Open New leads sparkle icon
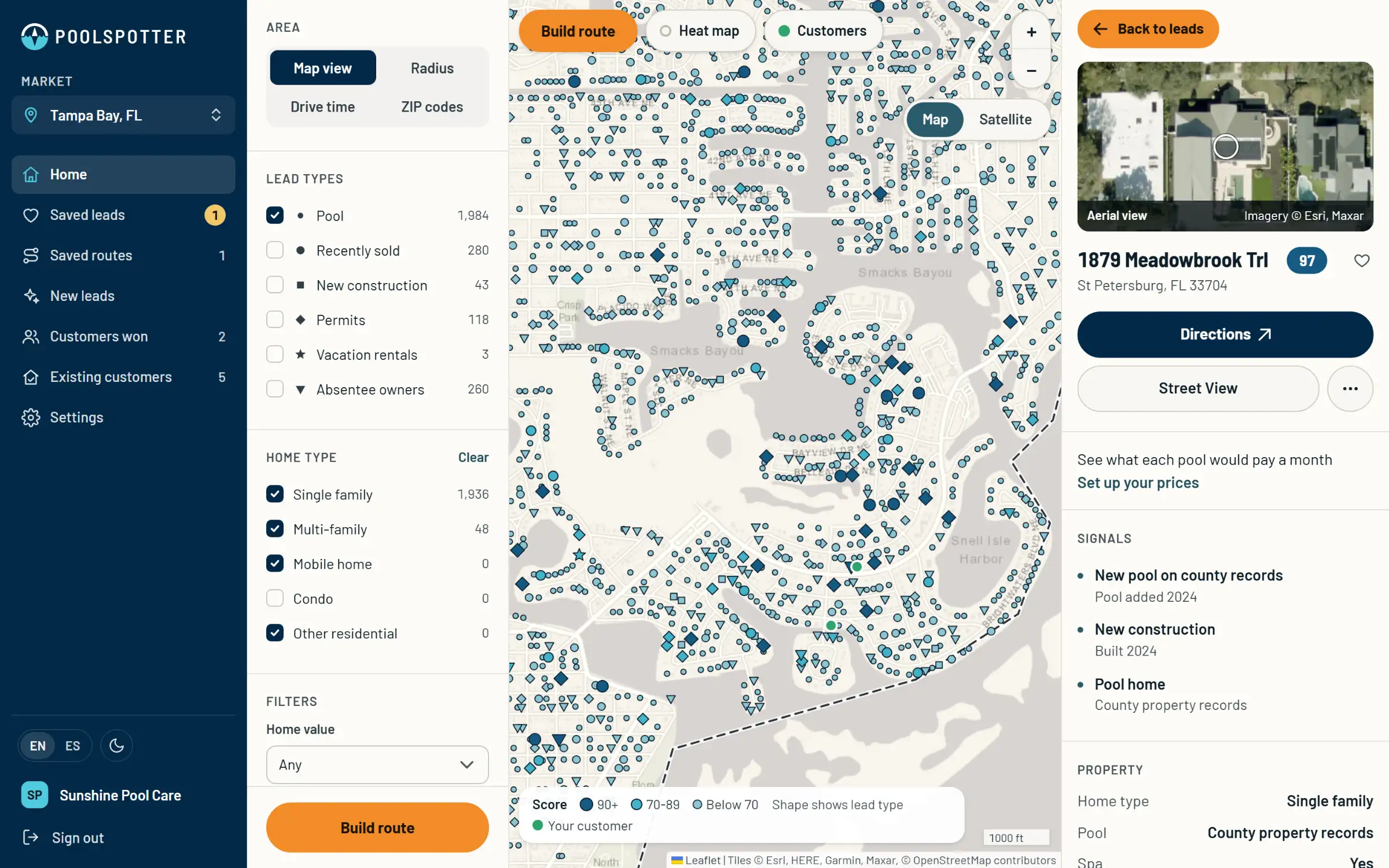Image resolution: width=1389 pixels, height=868 pixels. (x=31, y=296)
